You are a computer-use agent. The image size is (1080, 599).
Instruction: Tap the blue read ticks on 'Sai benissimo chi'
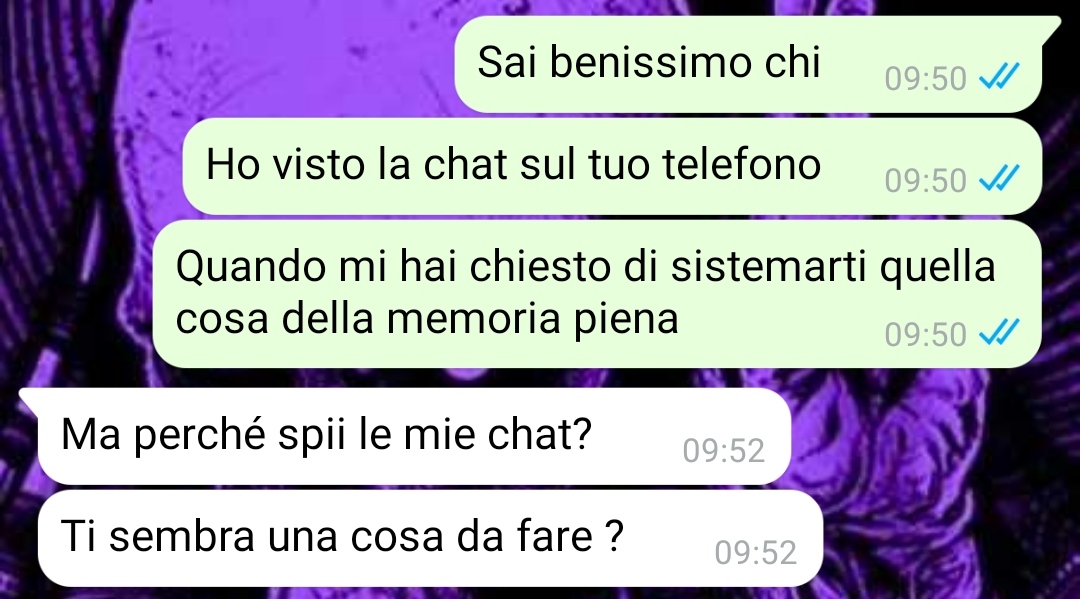pyautogui.click(x=999, y=76)
